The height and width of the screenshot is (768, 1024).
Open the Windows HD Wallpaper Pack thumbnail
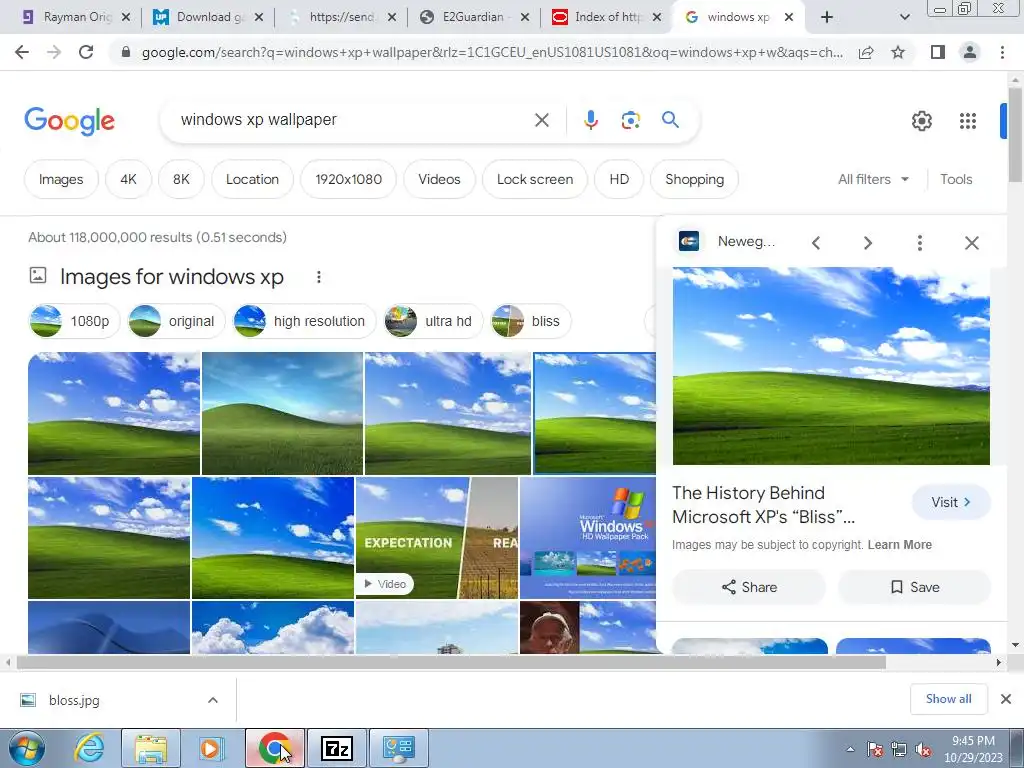tap(588, 537)
